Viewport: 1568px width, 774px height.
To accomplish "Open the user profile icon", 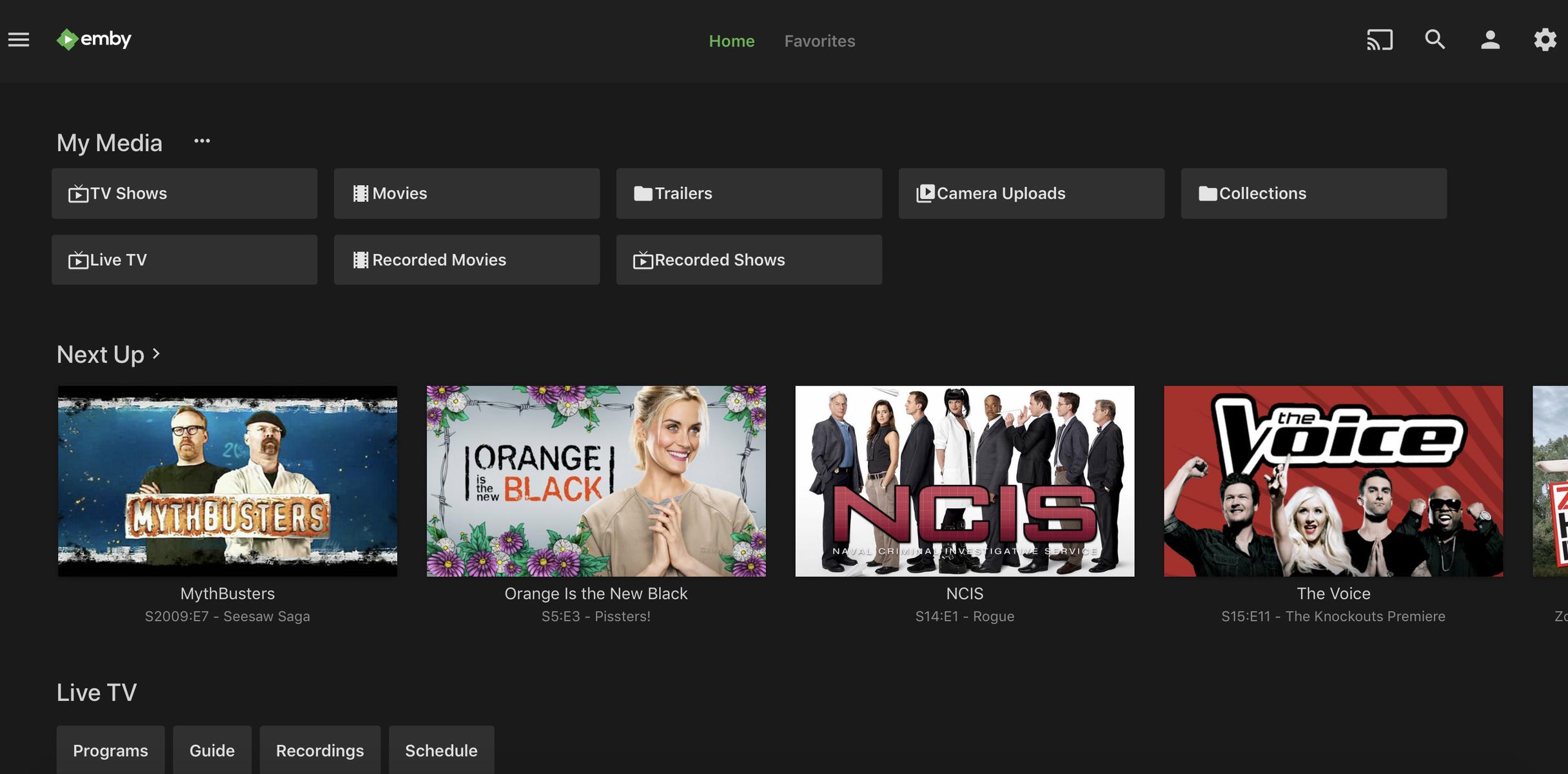I will [x=1490, y=40].
